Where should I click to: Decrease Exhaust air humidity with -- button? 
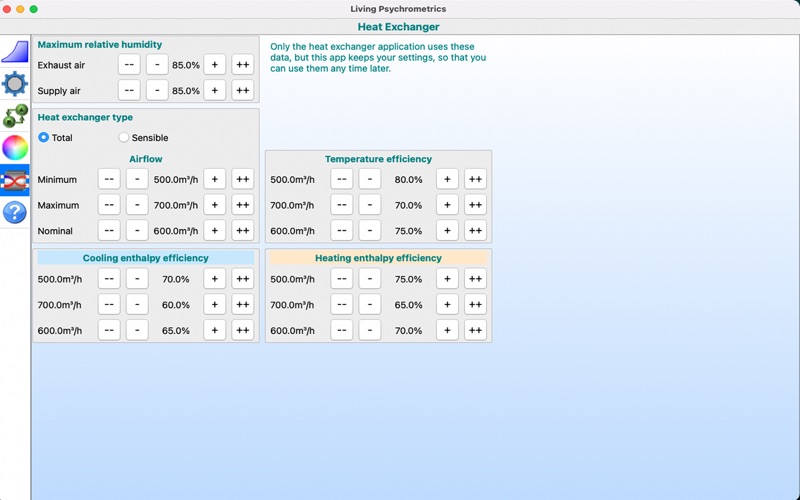[x=129, y=65]
